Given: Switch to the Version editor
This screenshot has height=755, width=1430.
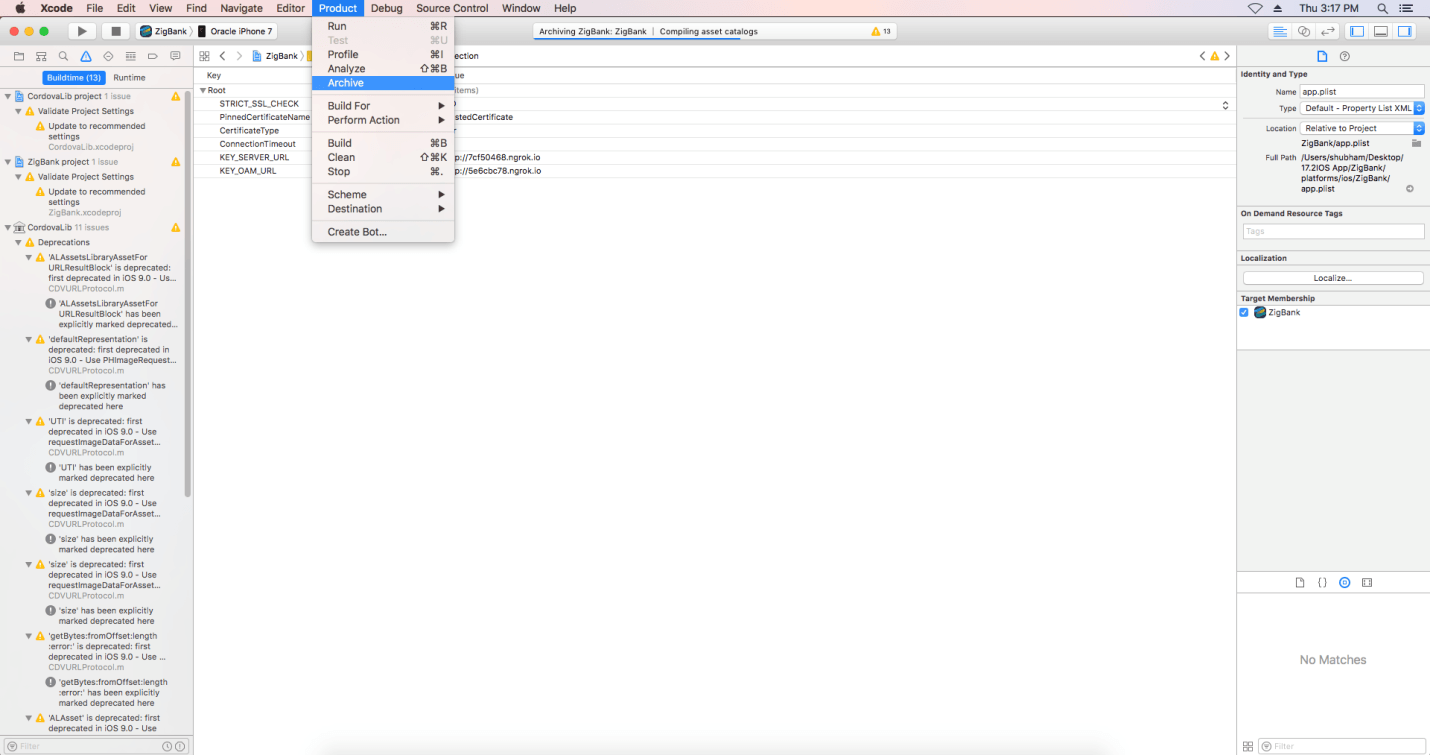Looking at the screenshot, I should click(x=1328, y=31).
